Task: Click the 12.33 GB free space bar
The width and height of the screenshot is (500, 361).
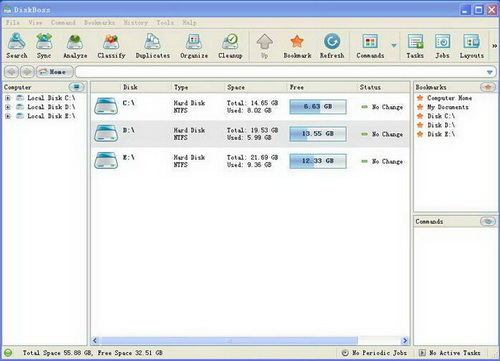Action: click(x=318, y=161)
